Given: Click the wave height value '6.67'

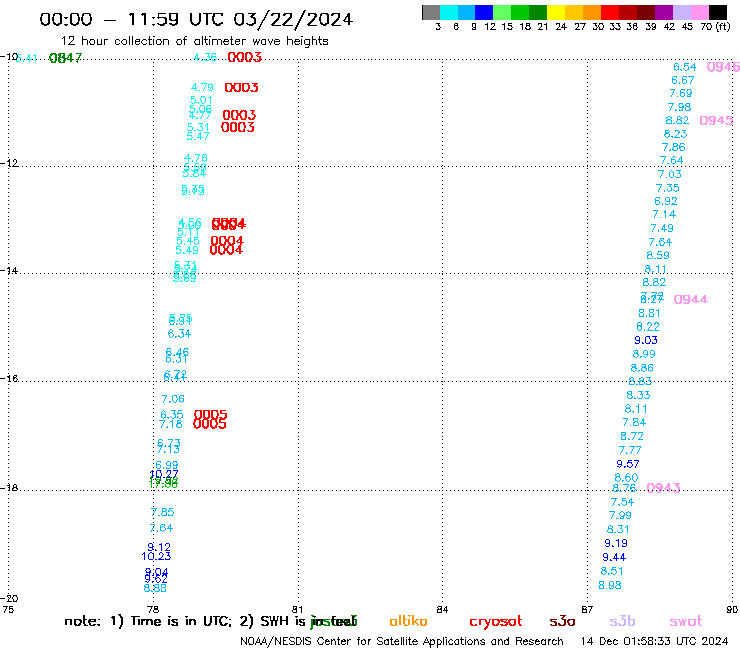Looking at the screenshot, I should (x=682, y=80).
